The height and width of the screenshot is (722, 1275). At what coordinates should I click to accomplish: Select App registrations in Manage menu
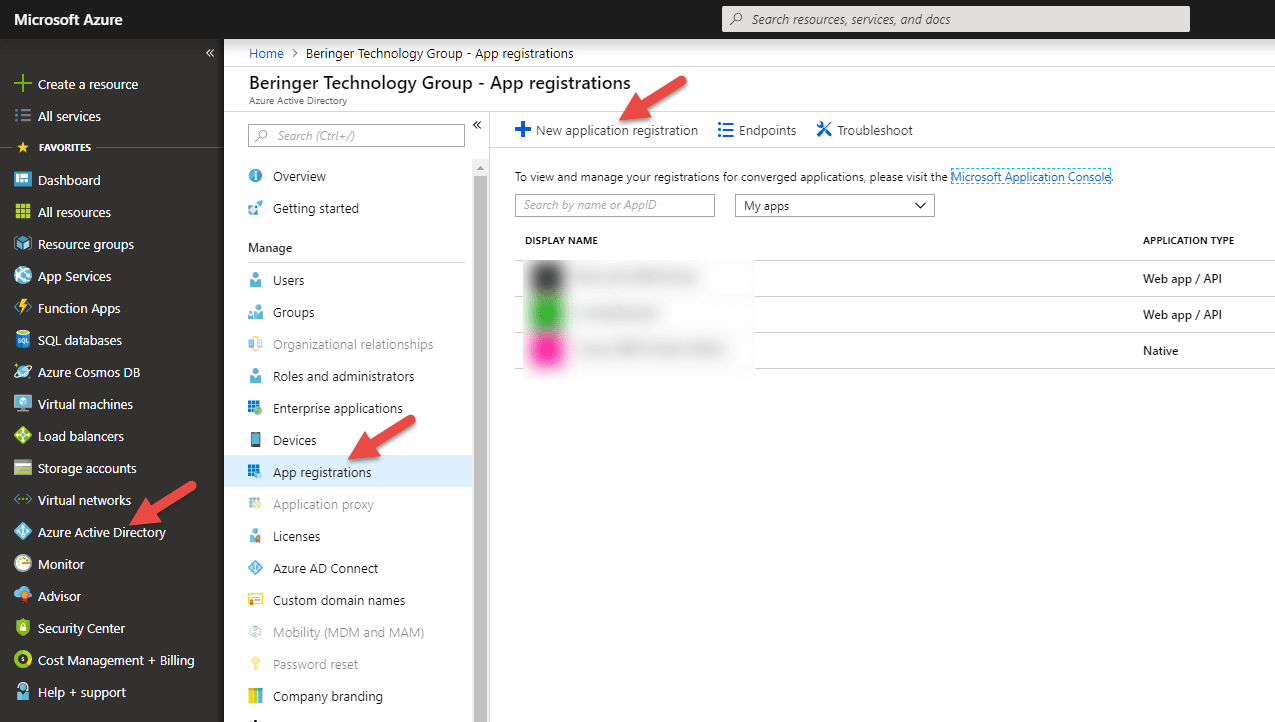pyautogui.click(x=348, y=472)
